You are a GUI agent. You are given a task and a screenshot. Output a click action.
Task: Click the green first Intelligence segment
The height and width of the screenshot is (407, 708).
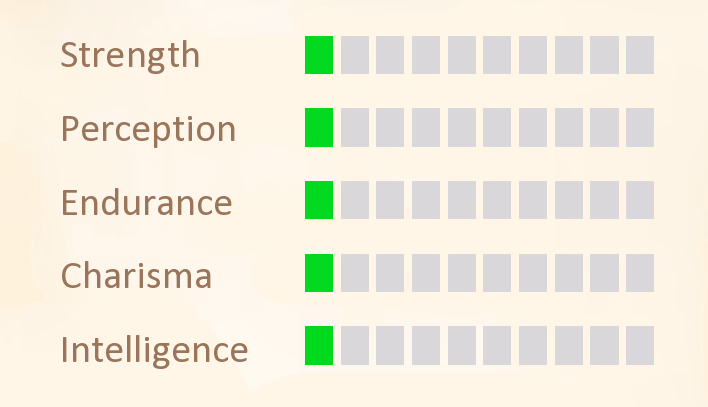pyautogui.click(x=319, y=346)
